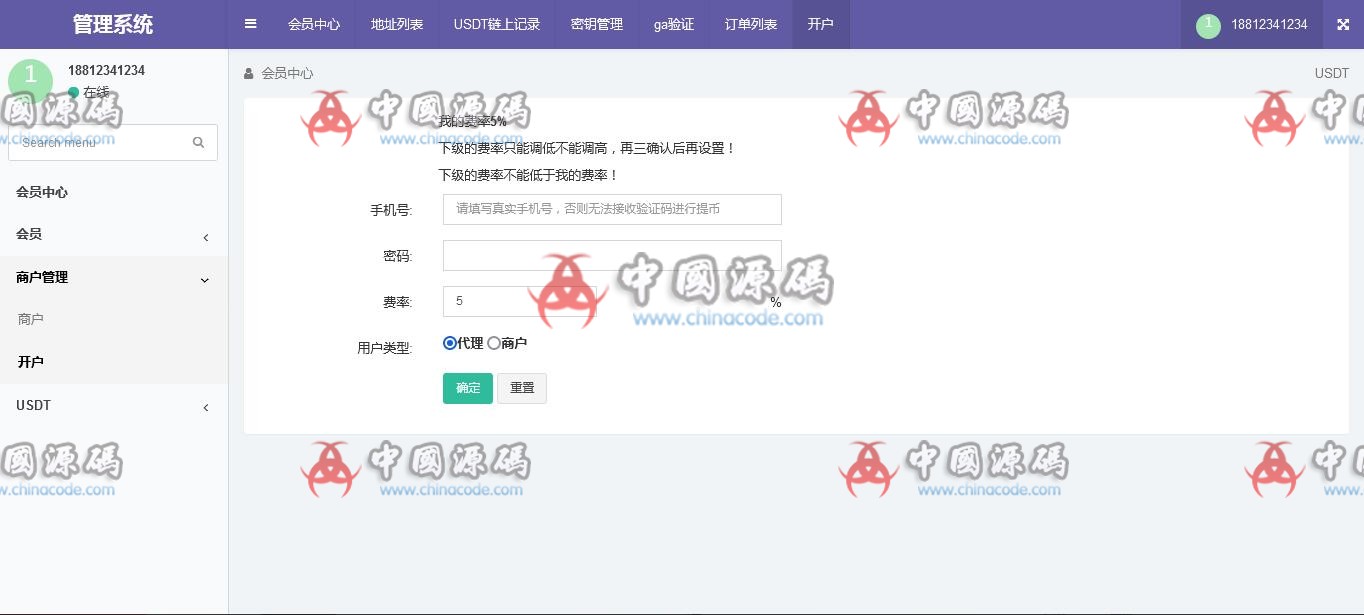Click the sidebar 18812341234 username text

point(106,71)
